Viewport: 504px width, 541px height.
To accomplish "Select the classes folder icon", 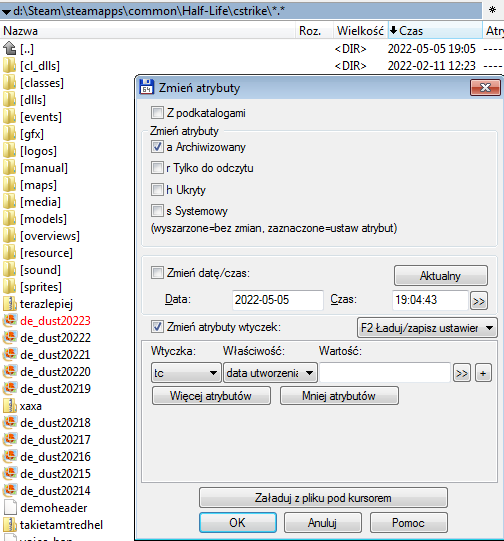I will click(10, 83).
